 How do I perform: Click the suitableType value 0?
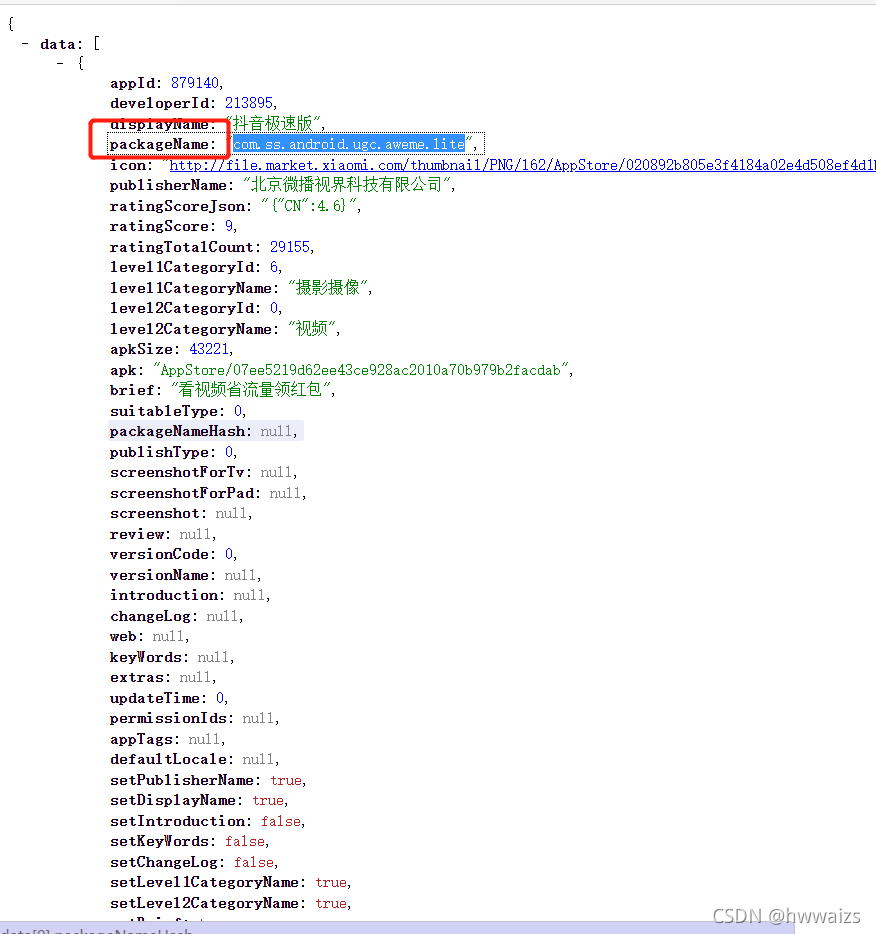pyautogui.click(x=238, y=411)
